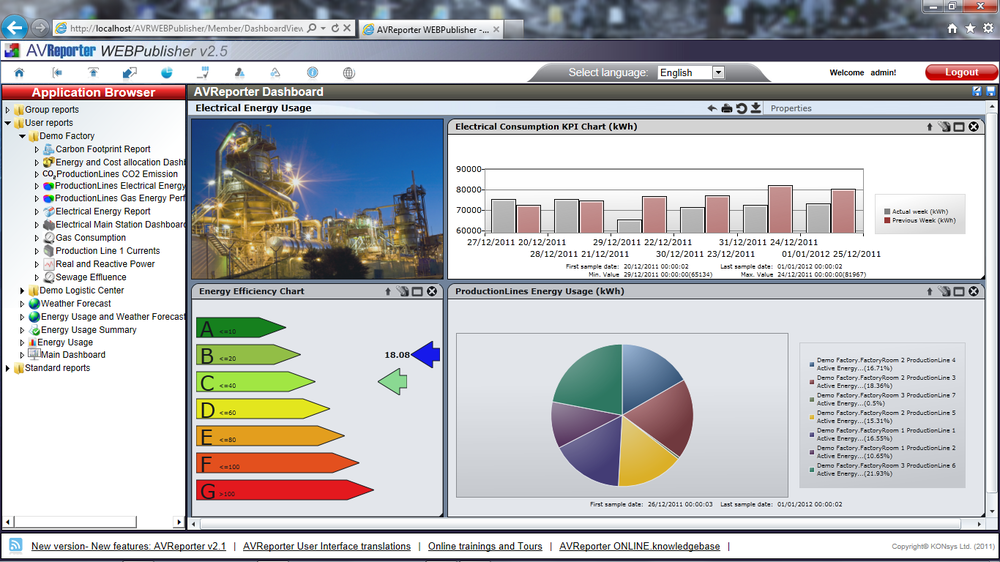Collapse the User reports tree node
The width and height of the screenshot is (1000, 562).
(x=8, y=123)
